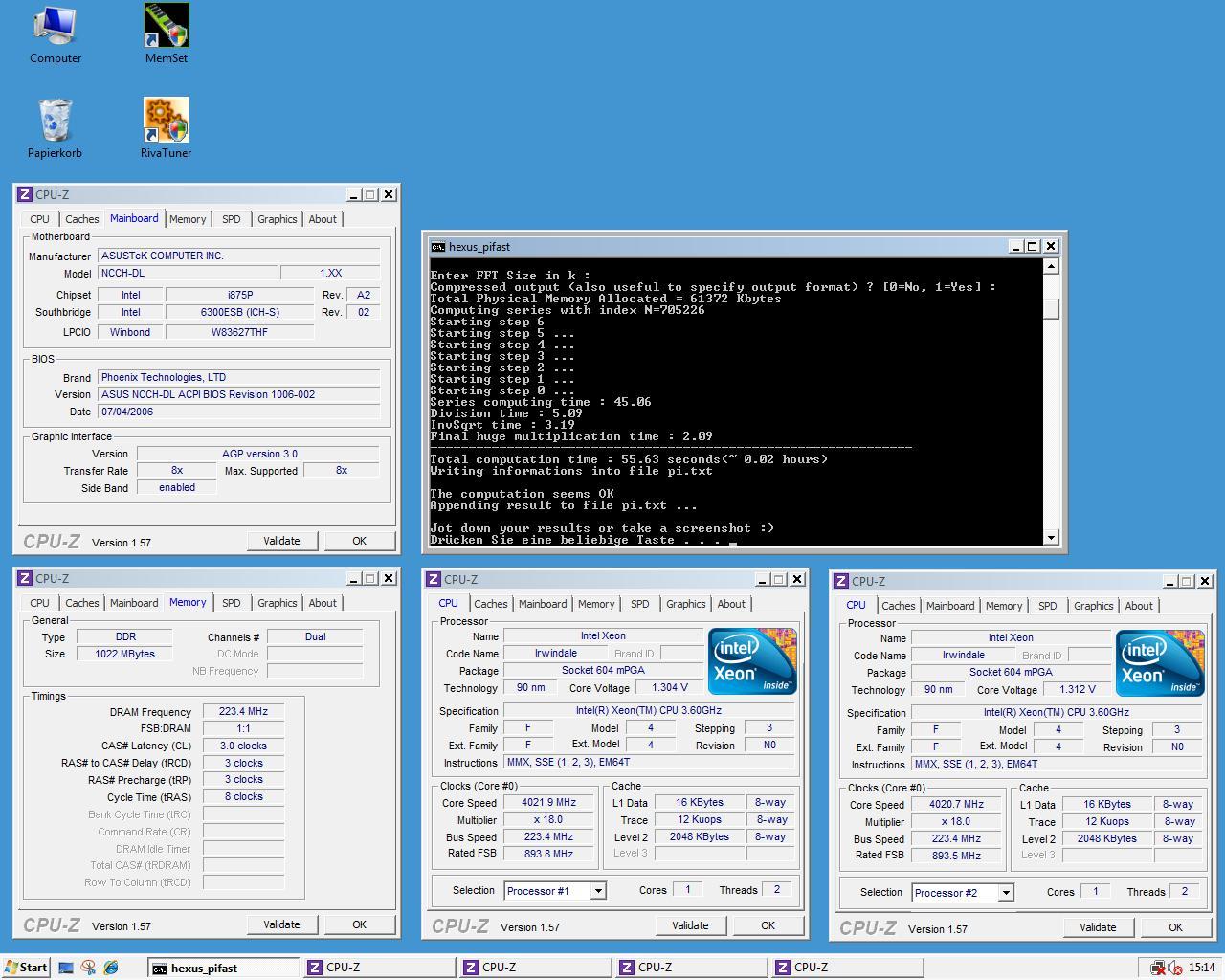The image size is (1225, 980).
Task: Click Validate in Processor #1 CPU-Z window
Action: pyautogui.click(x=690, y=925)
